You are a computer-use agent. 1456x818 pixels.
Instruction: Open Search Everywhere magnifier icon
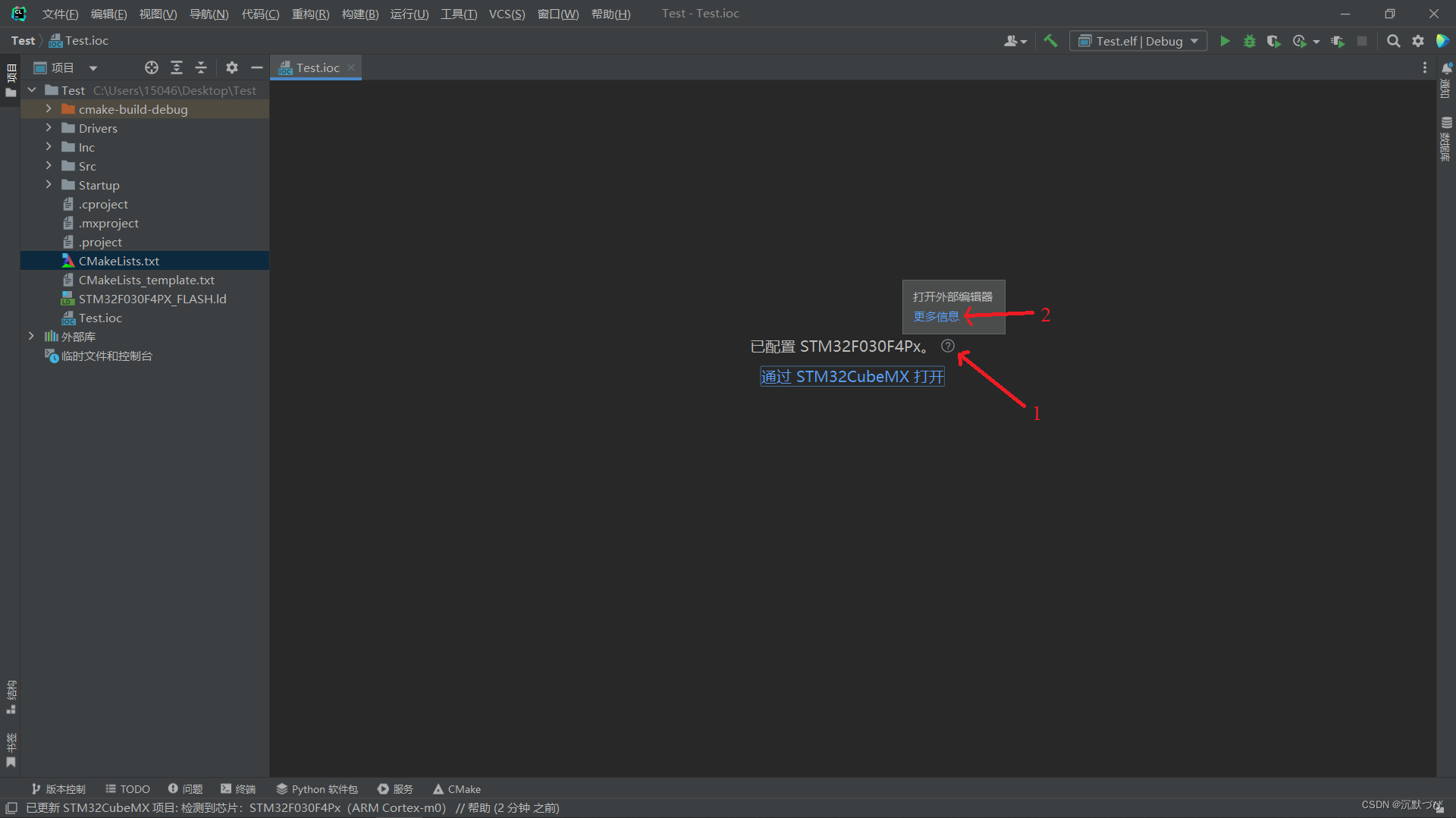(x=1394, y=41)
